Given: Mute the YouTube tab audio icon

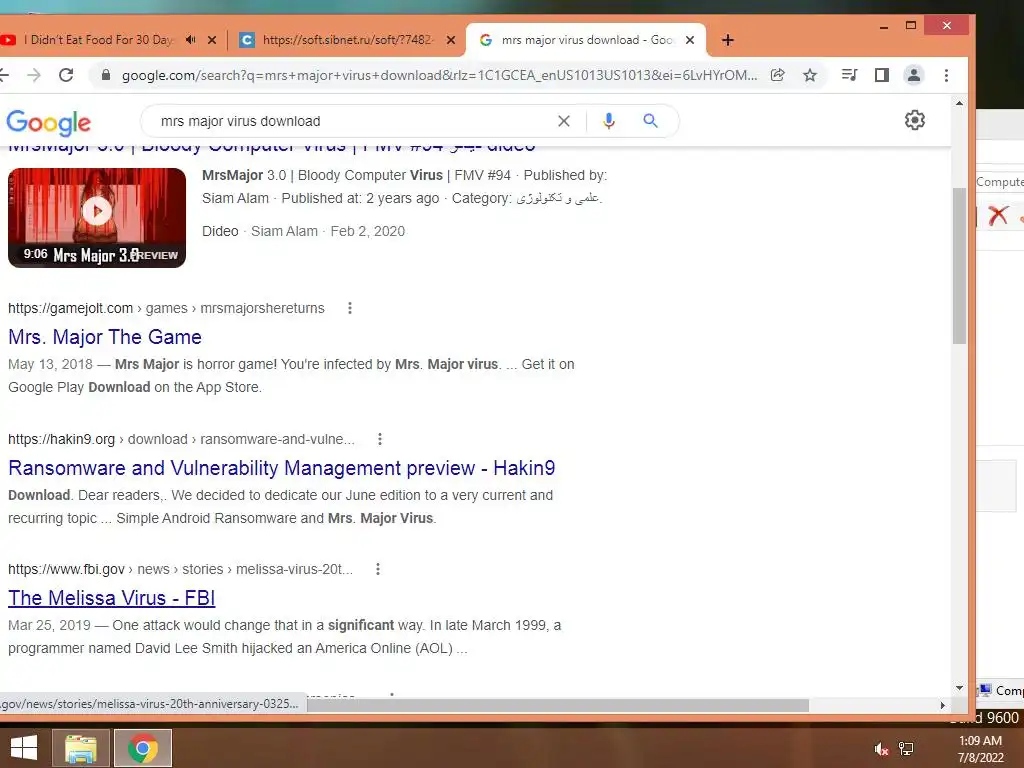Looking at the screenshot, I should tap(190, 40).
